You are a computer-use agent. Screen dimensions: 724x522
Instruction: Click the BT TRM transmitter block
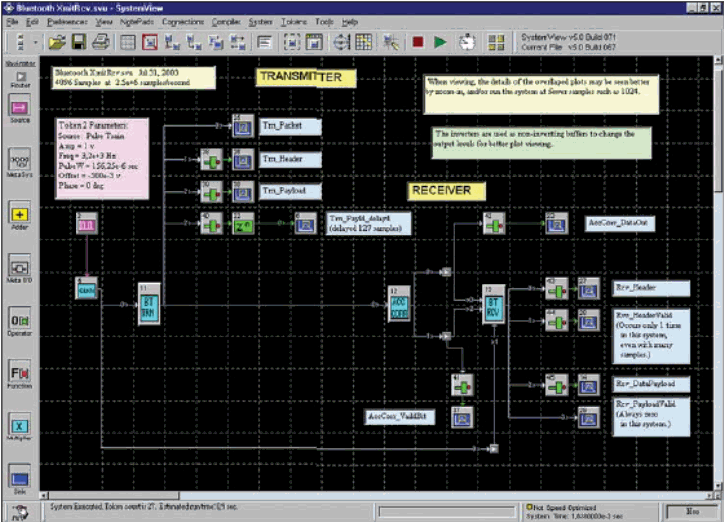pyautogui.click(x=150, y=304)
